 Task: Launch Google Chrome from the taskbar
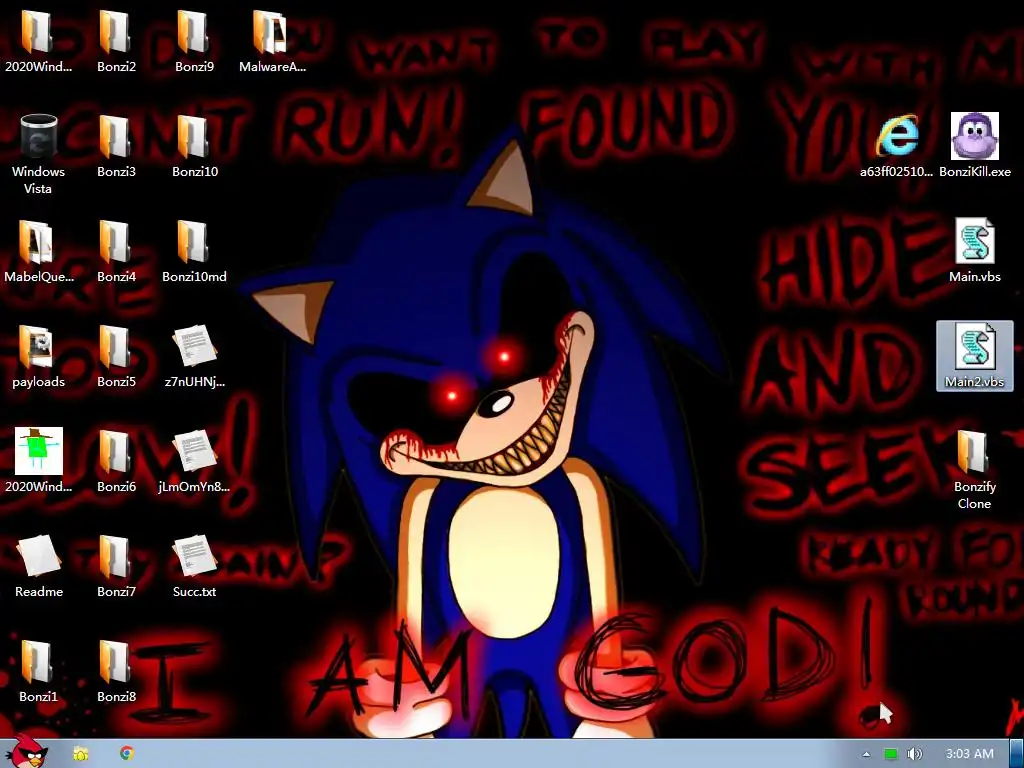point(127,753)
